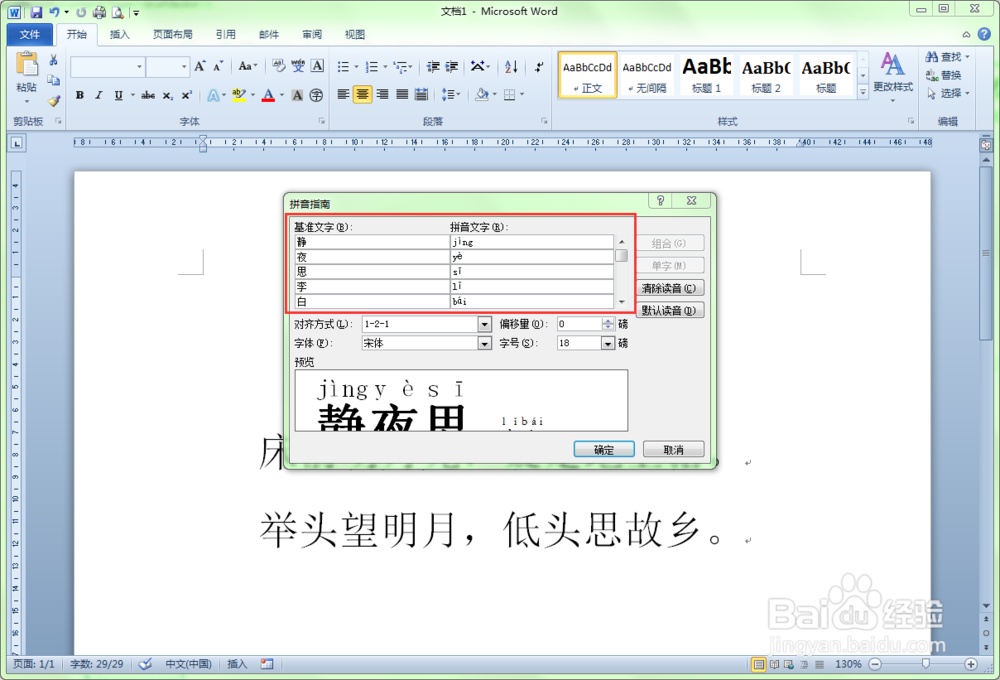Click the Phonetic Guide icon
1000x680 pixels.
point(298,66)
